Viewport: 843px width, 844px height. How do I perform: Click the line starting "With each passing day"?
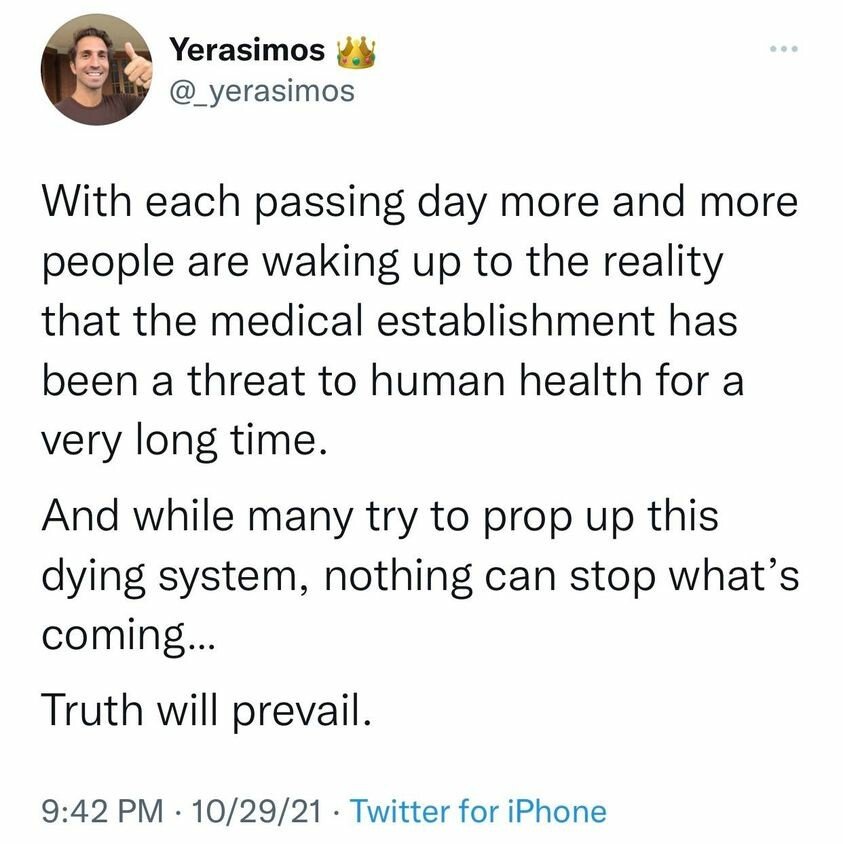point(420,206)
